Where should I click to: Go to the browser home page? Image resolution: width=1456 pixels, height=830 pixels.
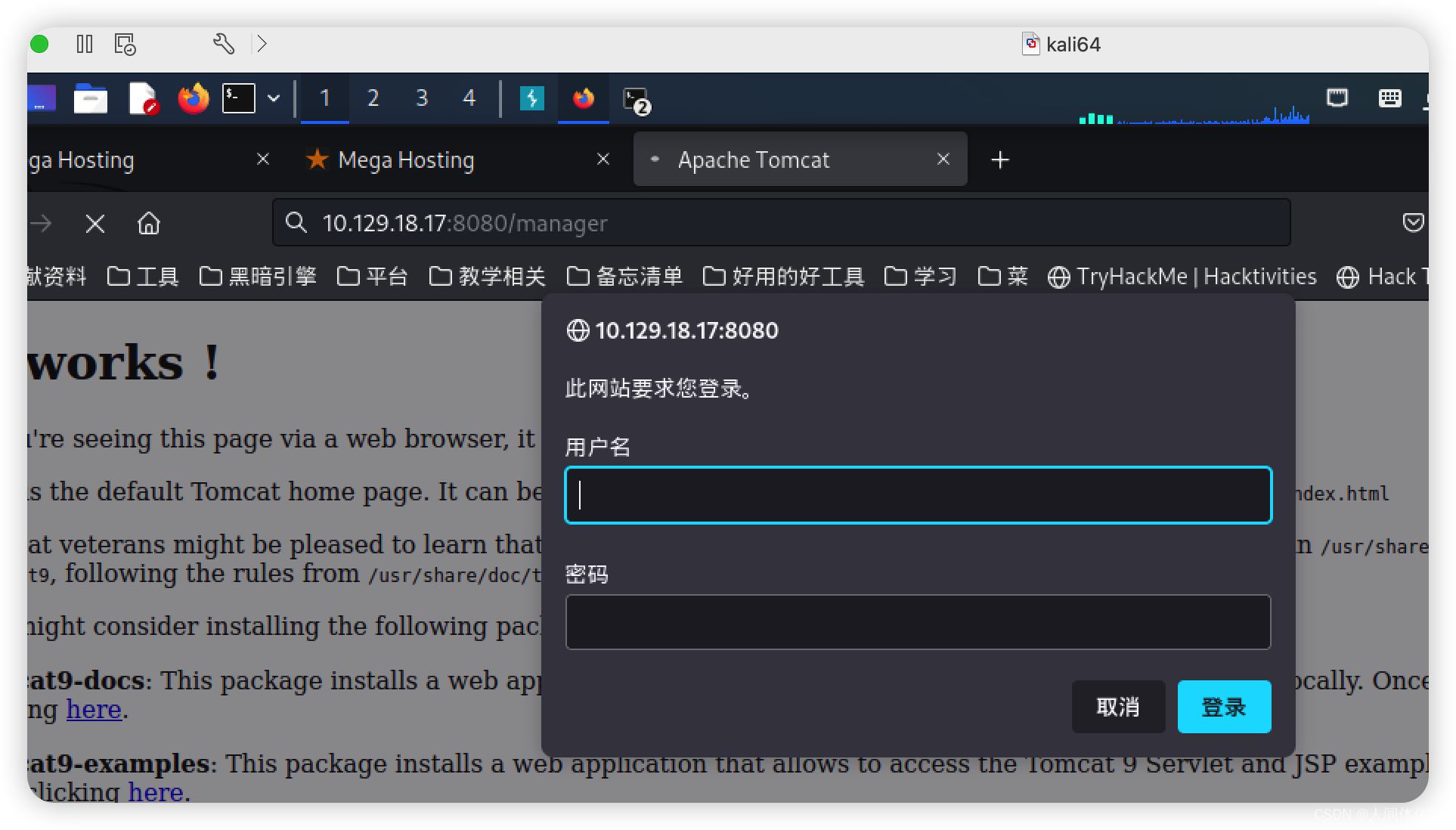click(149, 223)
